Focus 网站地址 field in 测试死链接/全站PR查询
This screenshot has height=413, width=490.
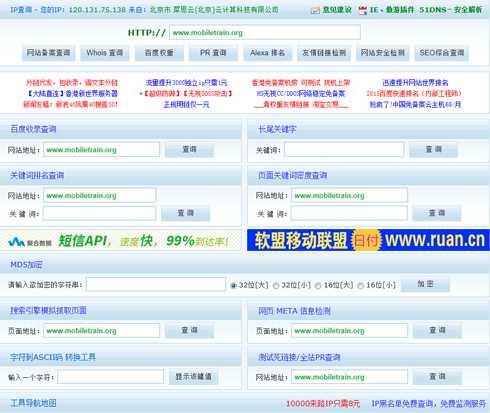349,377
